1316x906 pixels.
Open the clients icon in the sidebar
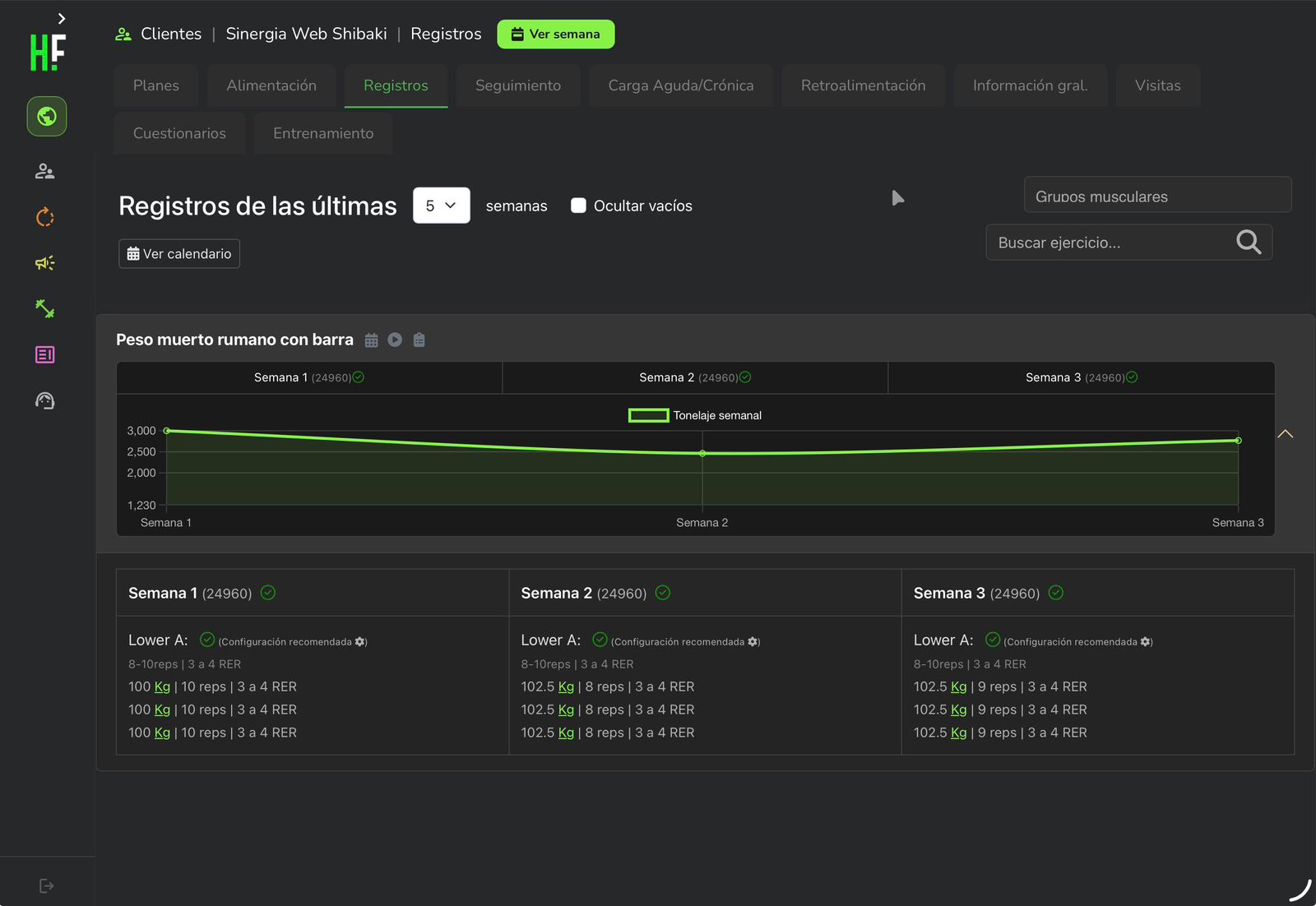coord(45,171)
